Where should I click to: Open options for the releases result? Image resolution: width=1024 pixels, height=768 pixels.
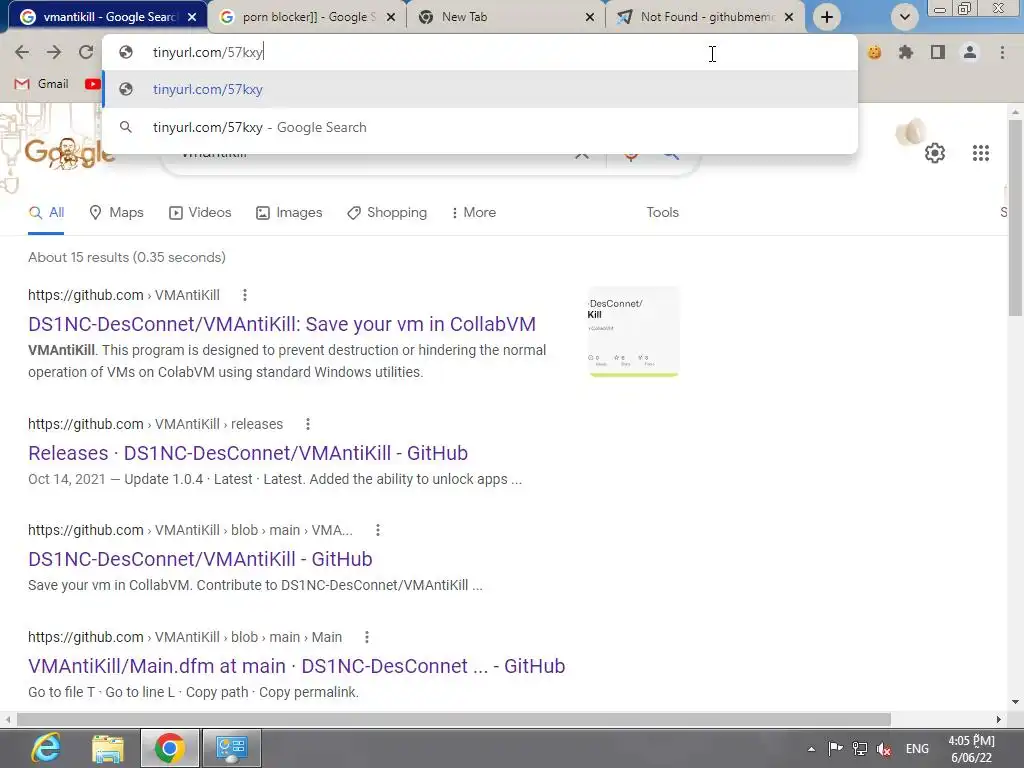pyautogui.click(x=308, y=424)
